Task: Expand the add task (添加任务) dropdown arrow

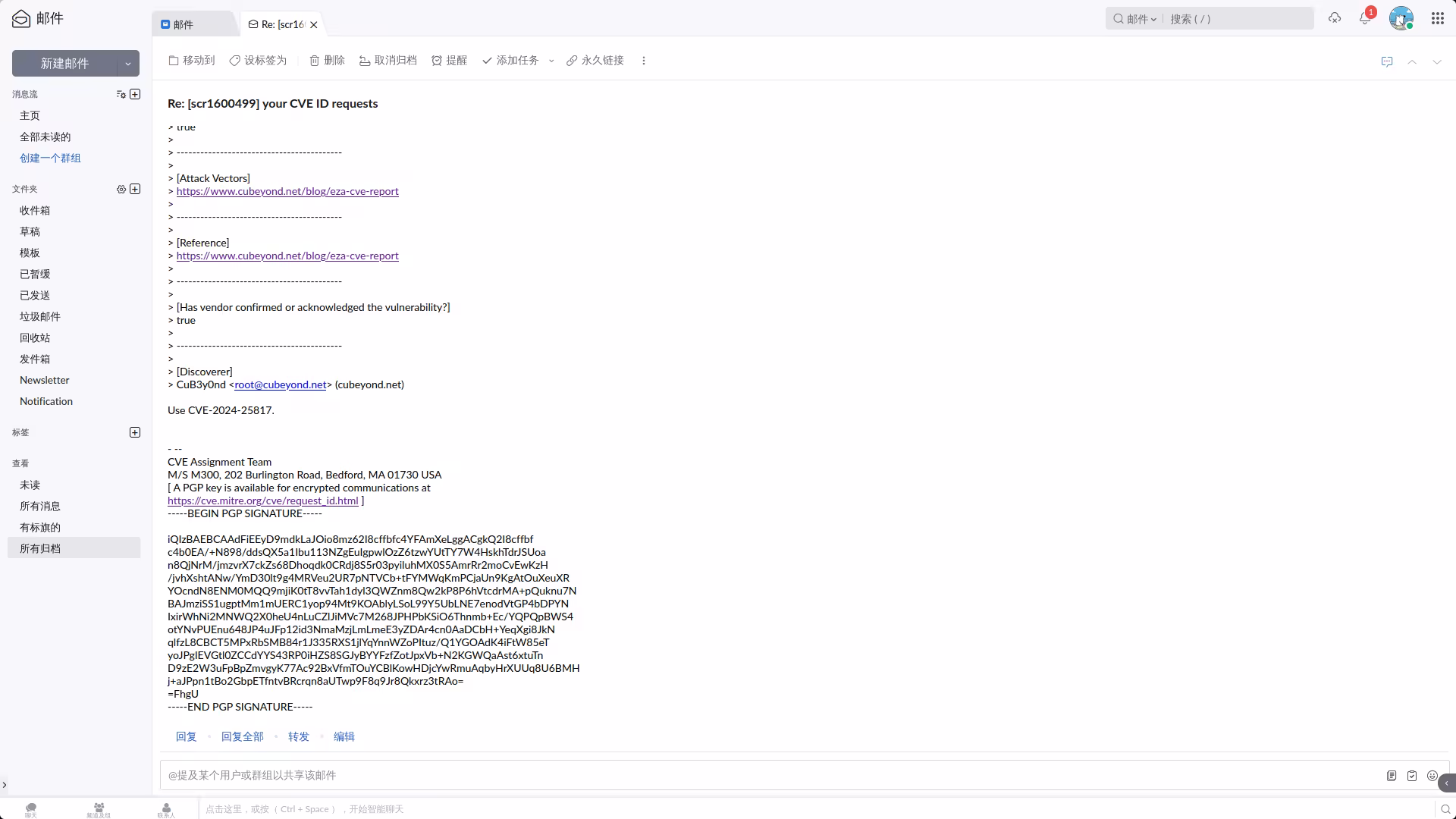Action: (x=551, y=61)
